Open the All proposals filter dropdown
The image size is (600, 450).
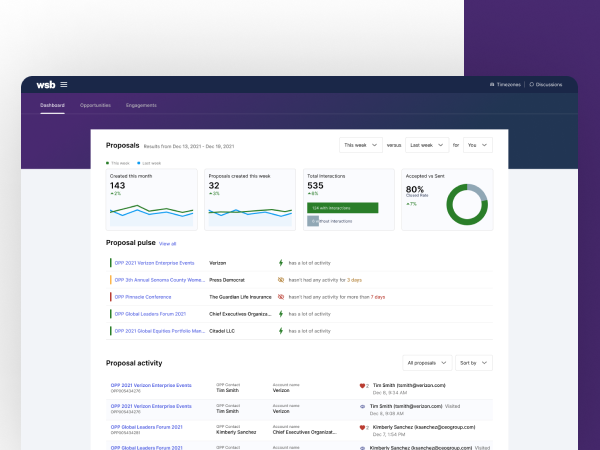pos(427,363)
